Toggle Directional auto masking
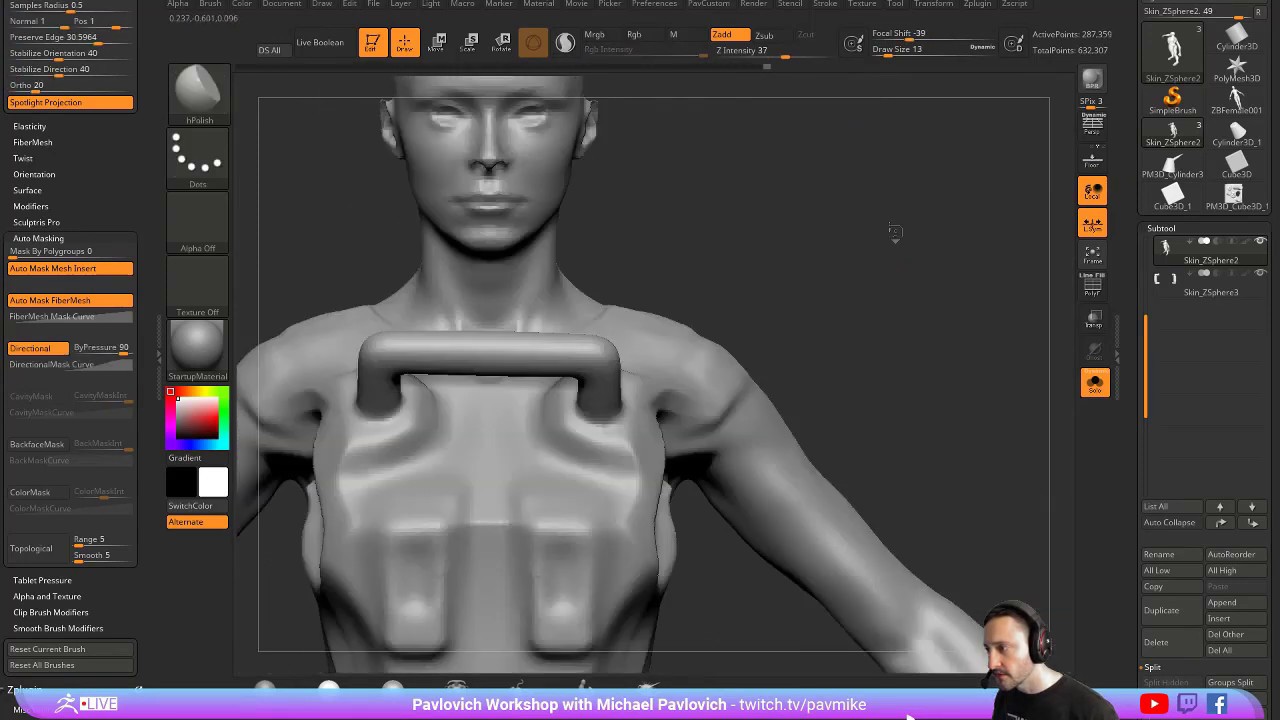The height and width of the screenshot is (720, 1280). click(38, 348)
